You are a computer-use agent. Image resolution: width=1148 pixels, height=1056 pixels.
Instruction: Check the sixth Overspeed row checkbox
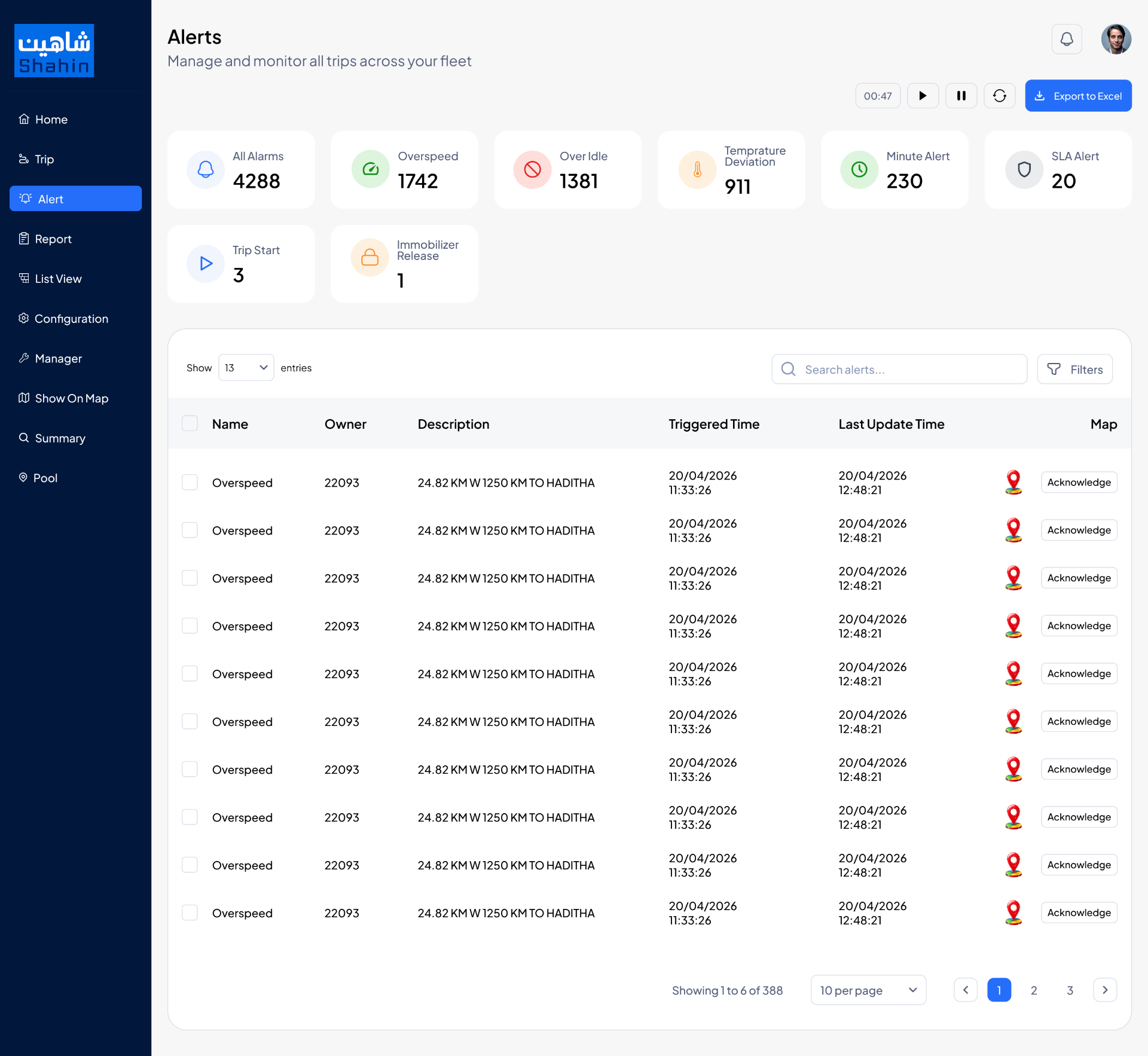tap(190, 721)
